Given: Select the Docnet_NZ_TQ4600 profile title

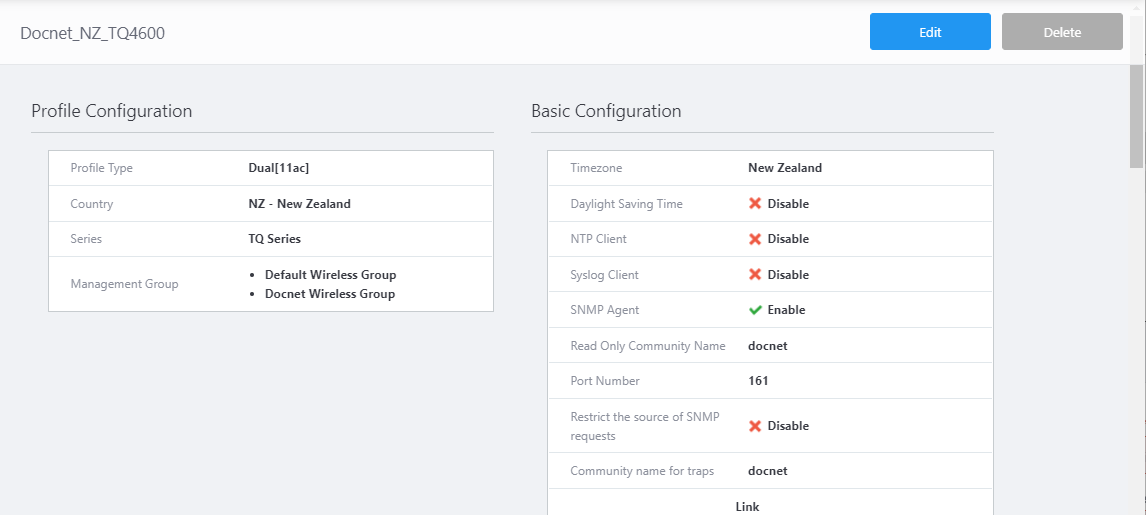Looking at the screenshot, I should pos(93,33).
